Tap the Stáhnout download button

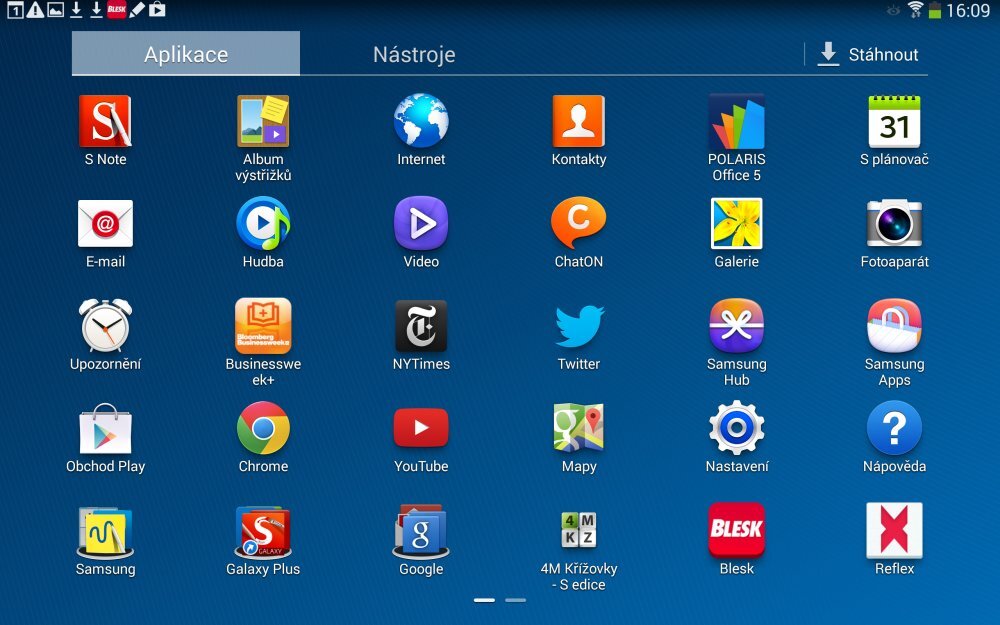pos(869,53)
